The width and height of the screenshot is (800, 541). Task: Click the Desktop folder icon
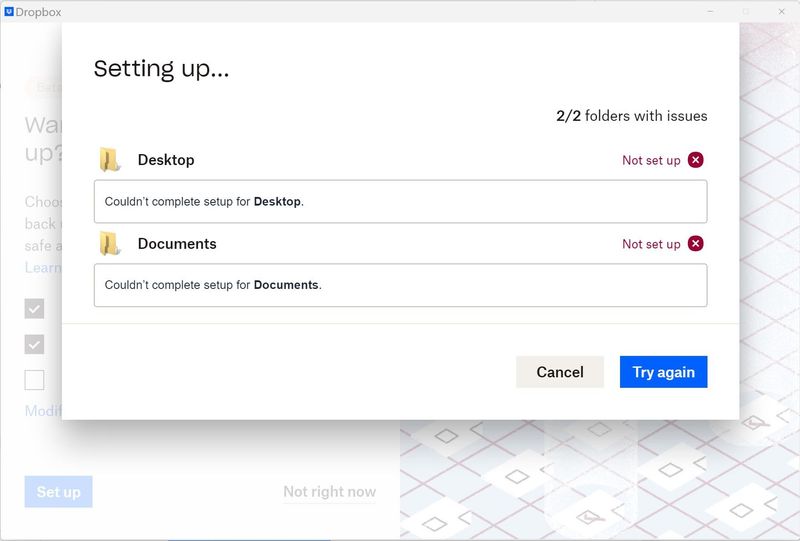(110, 160)
